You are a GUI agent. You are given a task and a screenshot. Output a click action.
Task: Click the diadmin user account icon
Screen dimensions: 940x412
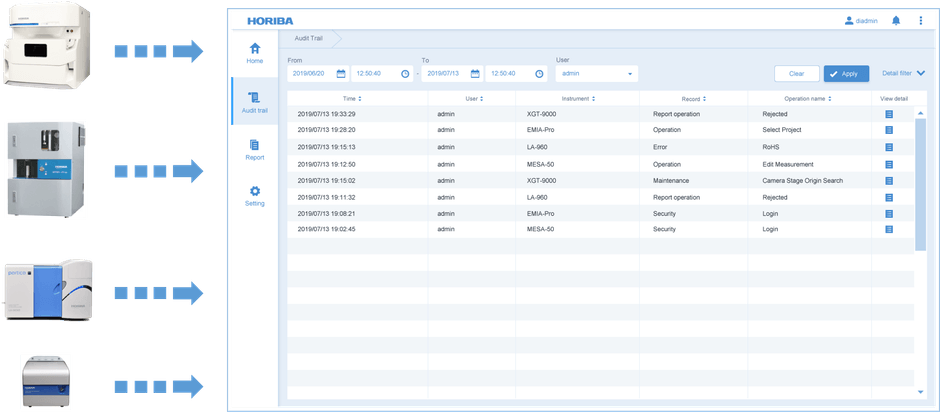[849, 20]
